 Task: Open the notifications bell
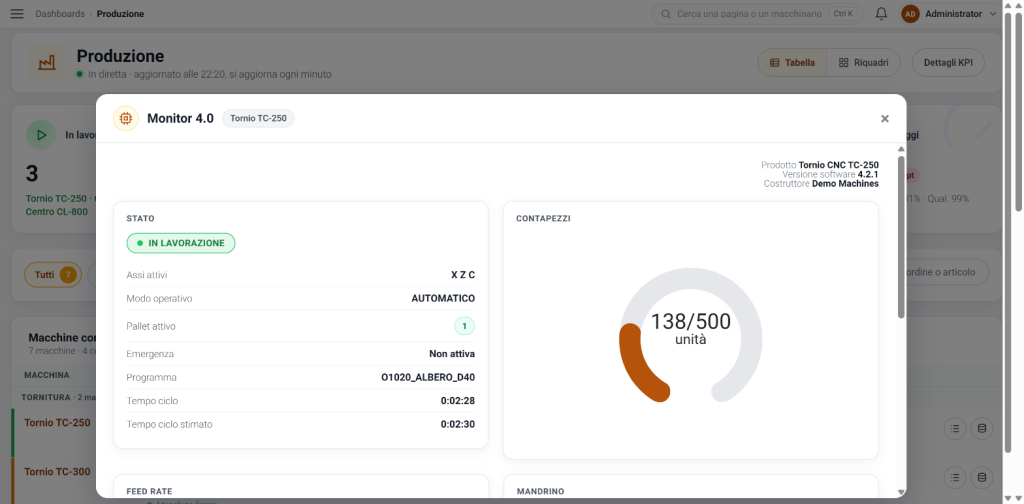point(881,14)
